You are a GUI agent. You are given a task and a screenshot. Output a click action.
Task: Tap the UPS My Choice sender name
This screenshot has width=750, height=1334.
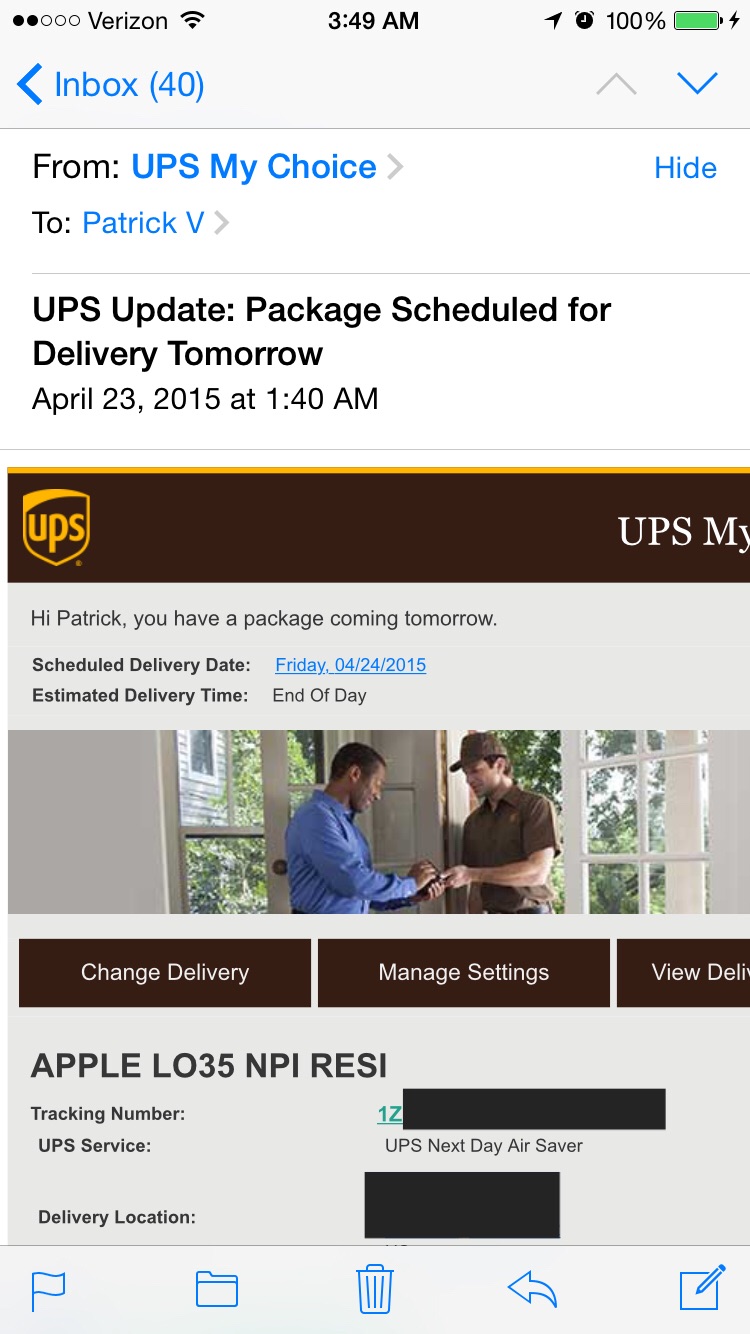pyautogui.click(x=254, y=167)
